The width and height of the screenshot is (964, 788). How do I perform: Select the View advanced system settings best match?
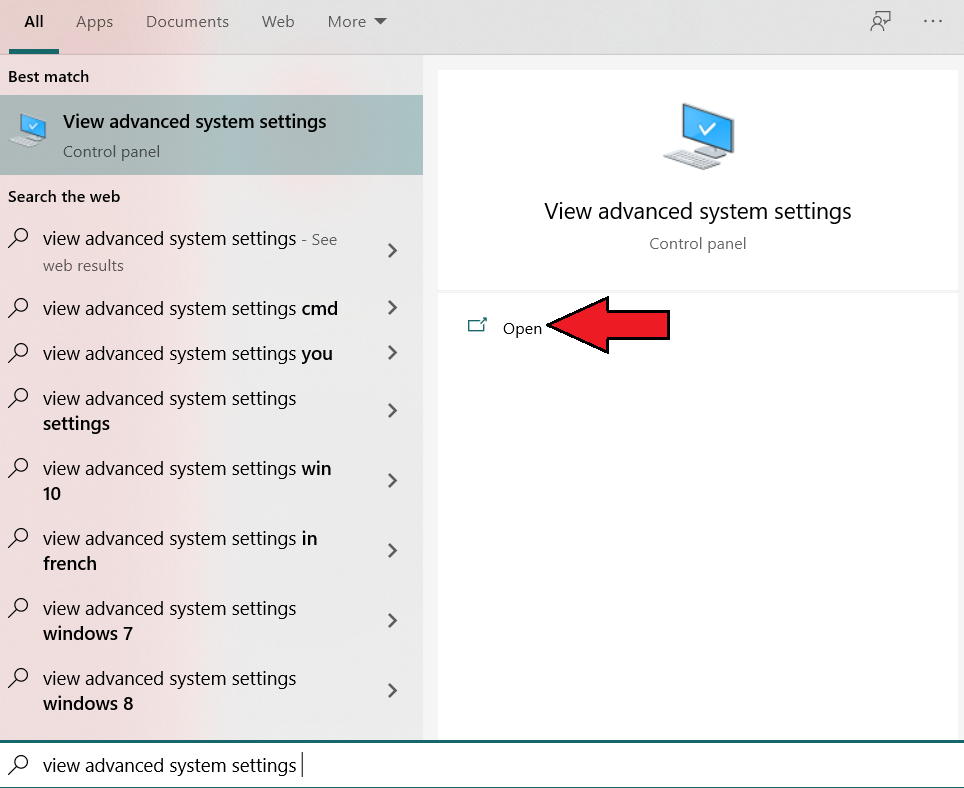pos(211,135)
